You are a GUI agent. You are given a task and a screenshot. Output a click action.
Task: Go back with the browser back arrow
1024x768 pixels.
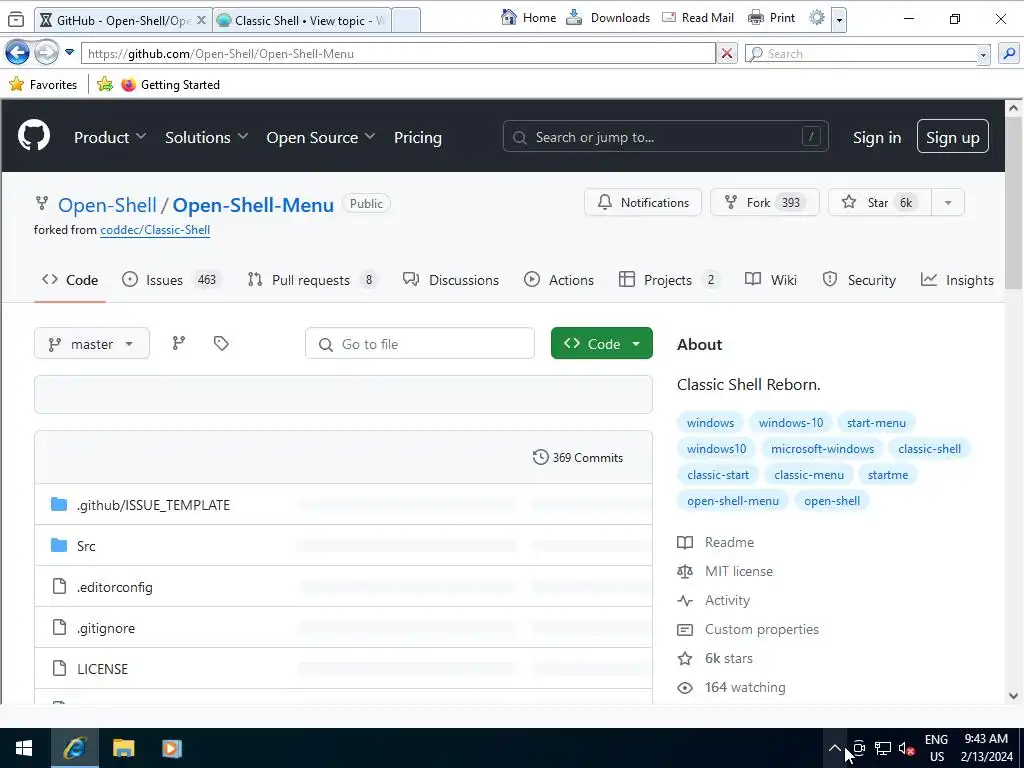[17, 53]
